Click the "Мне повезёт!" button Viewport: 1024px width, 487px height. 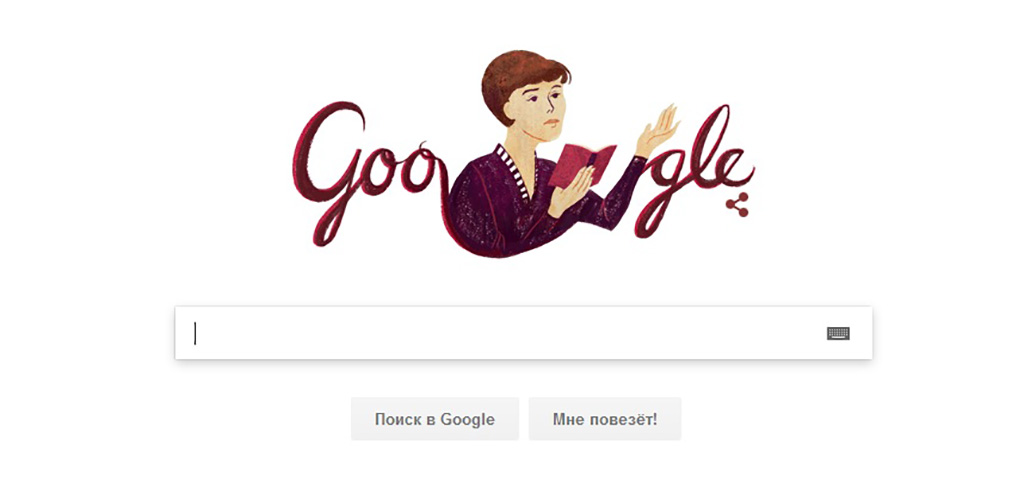click(x=605, y=418)
